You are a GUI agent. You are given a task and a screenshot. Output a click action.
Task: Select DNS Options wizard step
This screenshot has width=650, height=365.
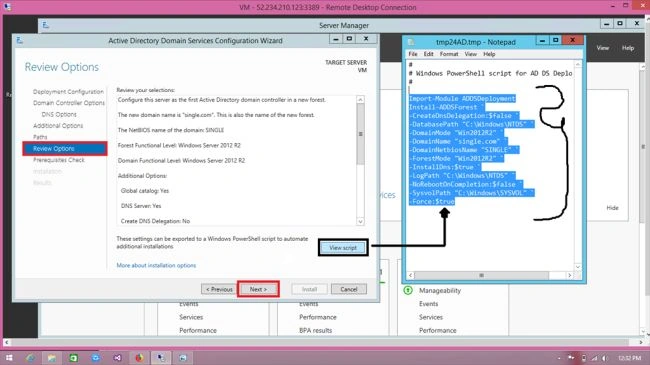59,114
